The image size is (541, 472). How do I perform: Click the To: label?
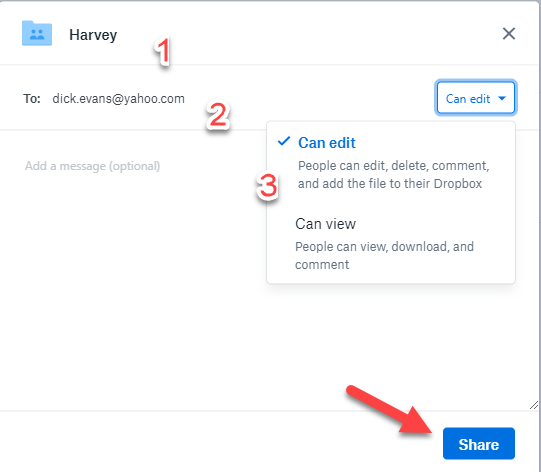coord(32,99)
